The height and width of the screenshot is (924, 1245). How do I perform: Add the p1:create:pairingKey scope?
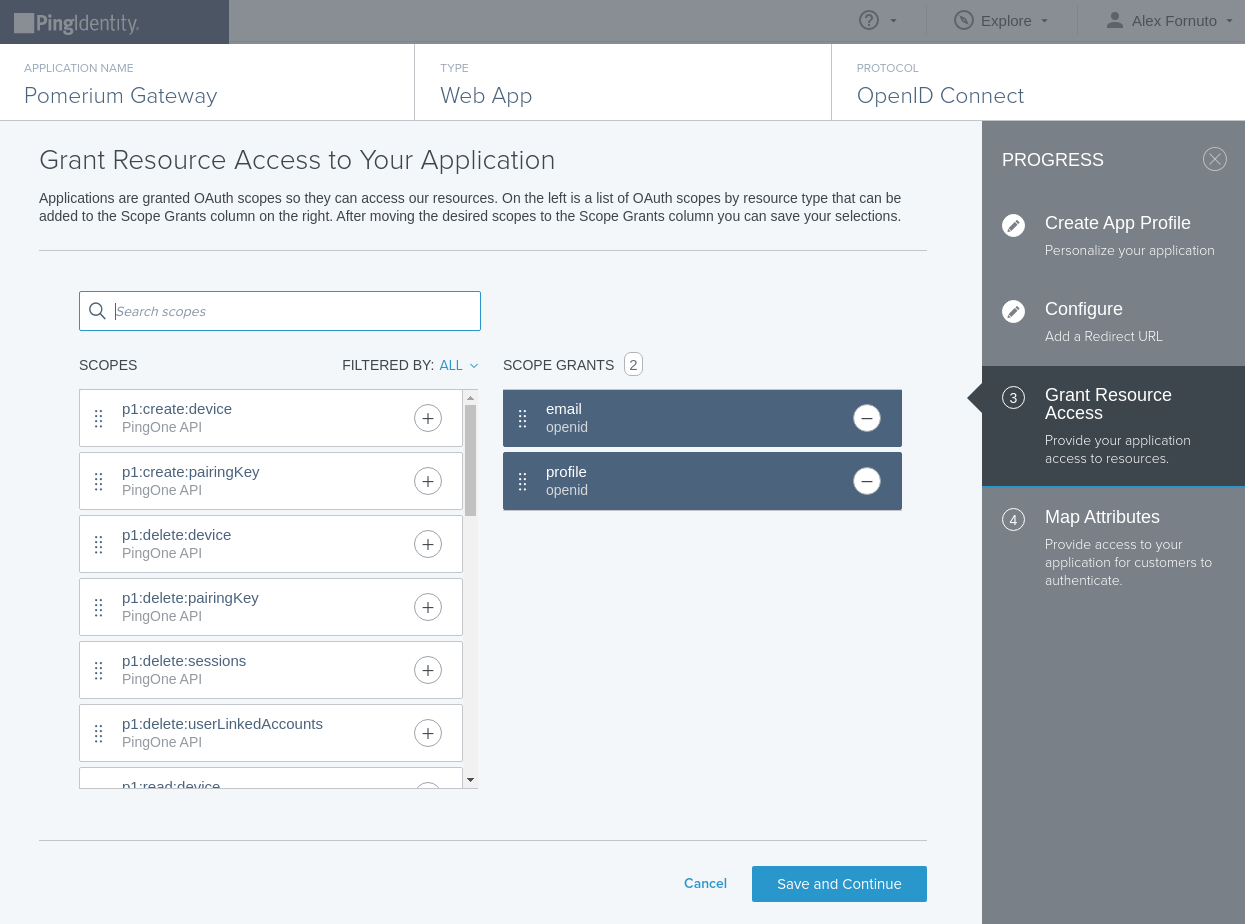428,481
